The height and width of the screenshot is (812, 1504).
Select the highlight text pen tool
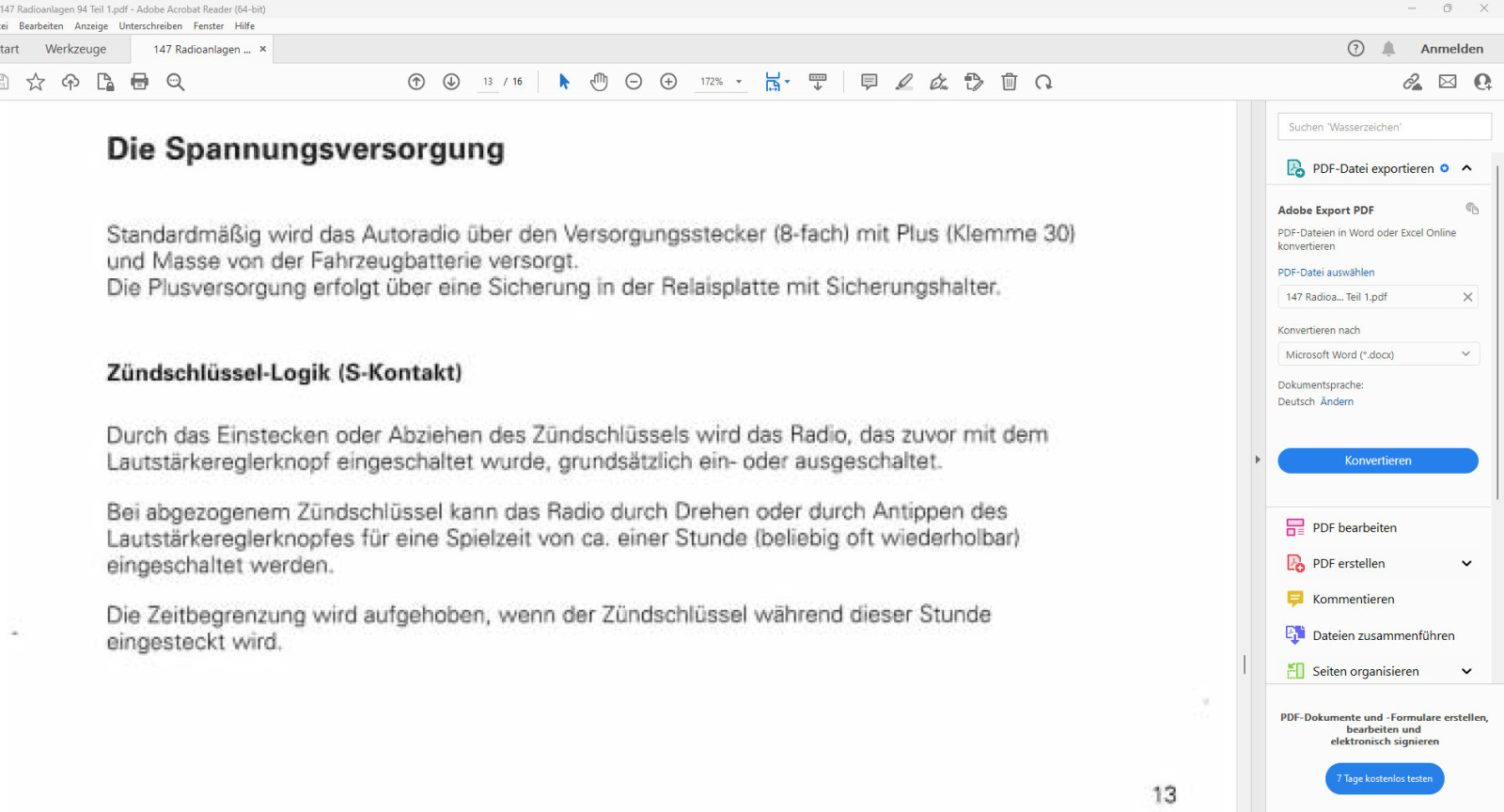[903, 82]
